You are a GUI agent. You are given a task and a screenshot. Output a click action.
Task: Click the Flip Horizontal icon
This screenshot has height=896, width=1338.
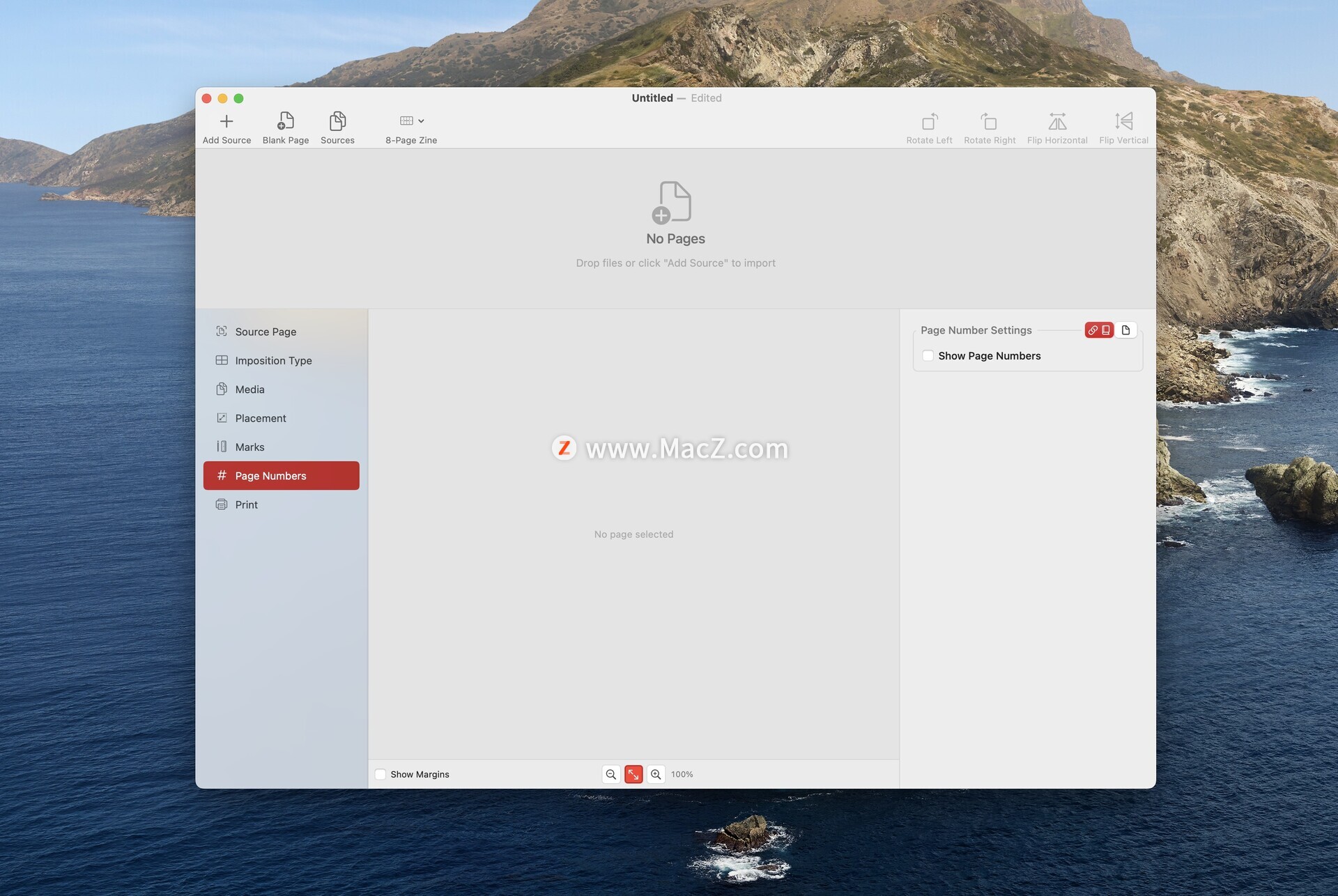click(1056, 122)
